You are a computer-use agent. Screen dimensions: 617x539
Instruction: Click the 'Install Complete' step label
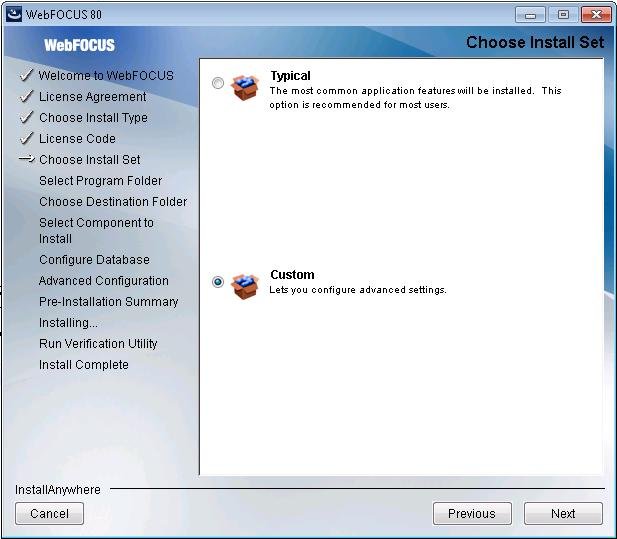coord(83,365)
